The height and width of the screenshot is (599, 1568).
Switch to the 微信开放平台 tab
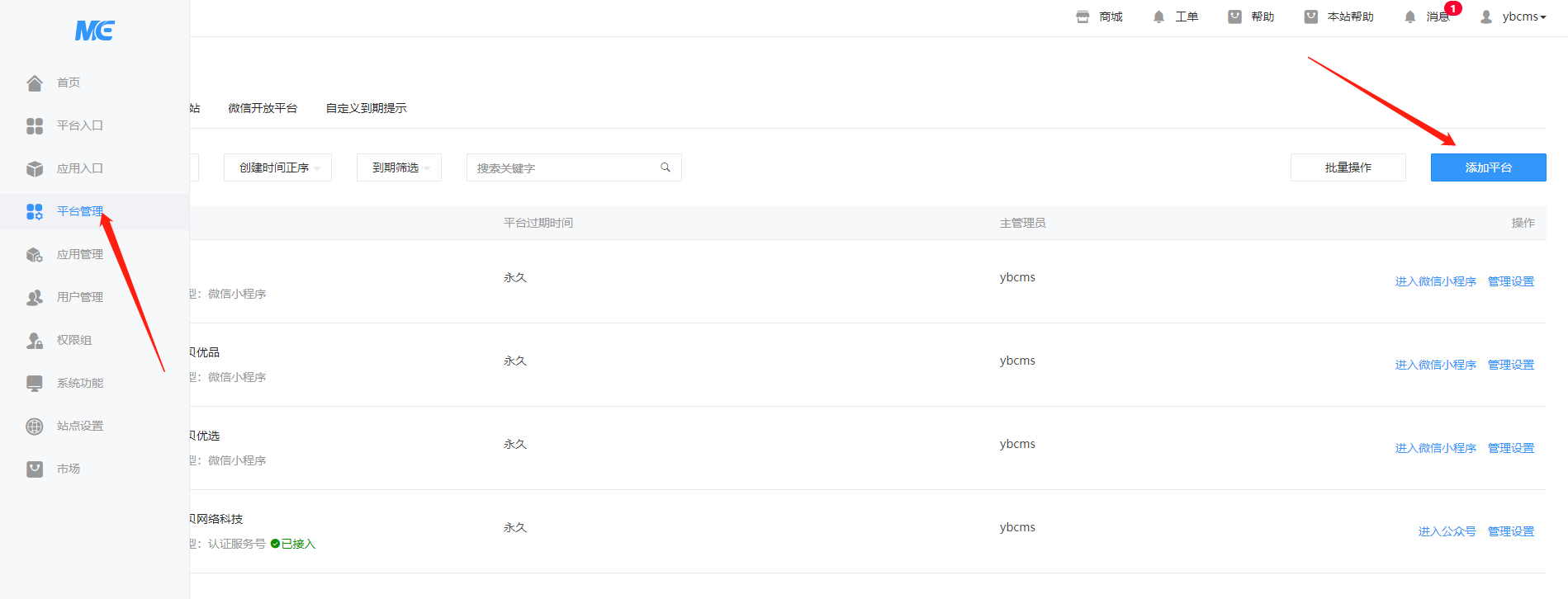click(x=263, y=108)
